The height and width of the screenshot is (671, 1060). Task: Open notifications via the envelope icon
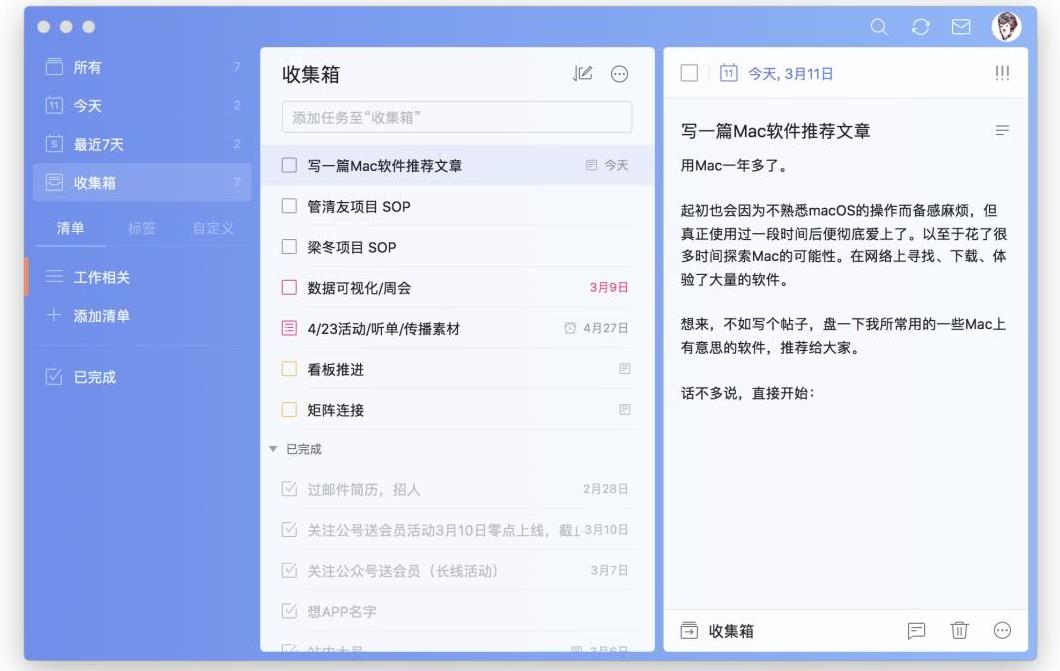tap(960, 28)
